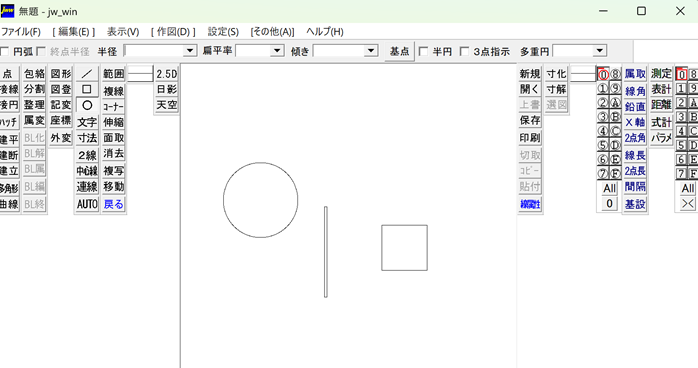Select the line (／) drawing tool
Viewport: 698px width, 368px height.
click(x=87, y=74)
